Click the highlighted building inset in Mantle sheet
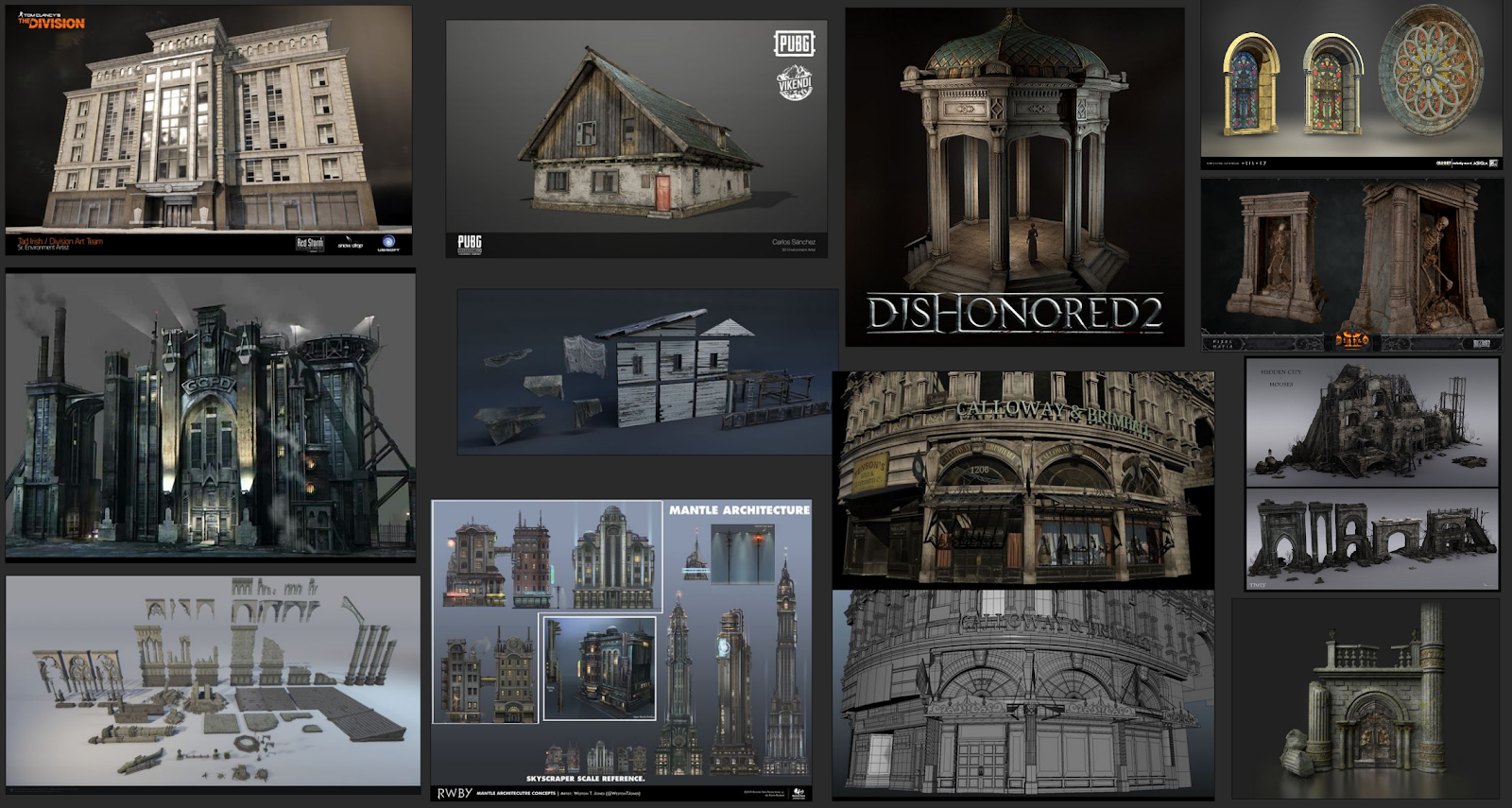The width and height of the screenshot is (1512, 808). [x=598, y=669]
